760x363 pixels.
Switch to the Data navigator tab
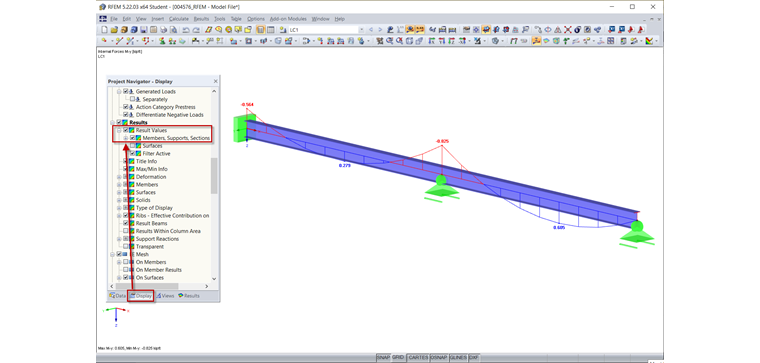pyautogui.click(x=117, y=296)
